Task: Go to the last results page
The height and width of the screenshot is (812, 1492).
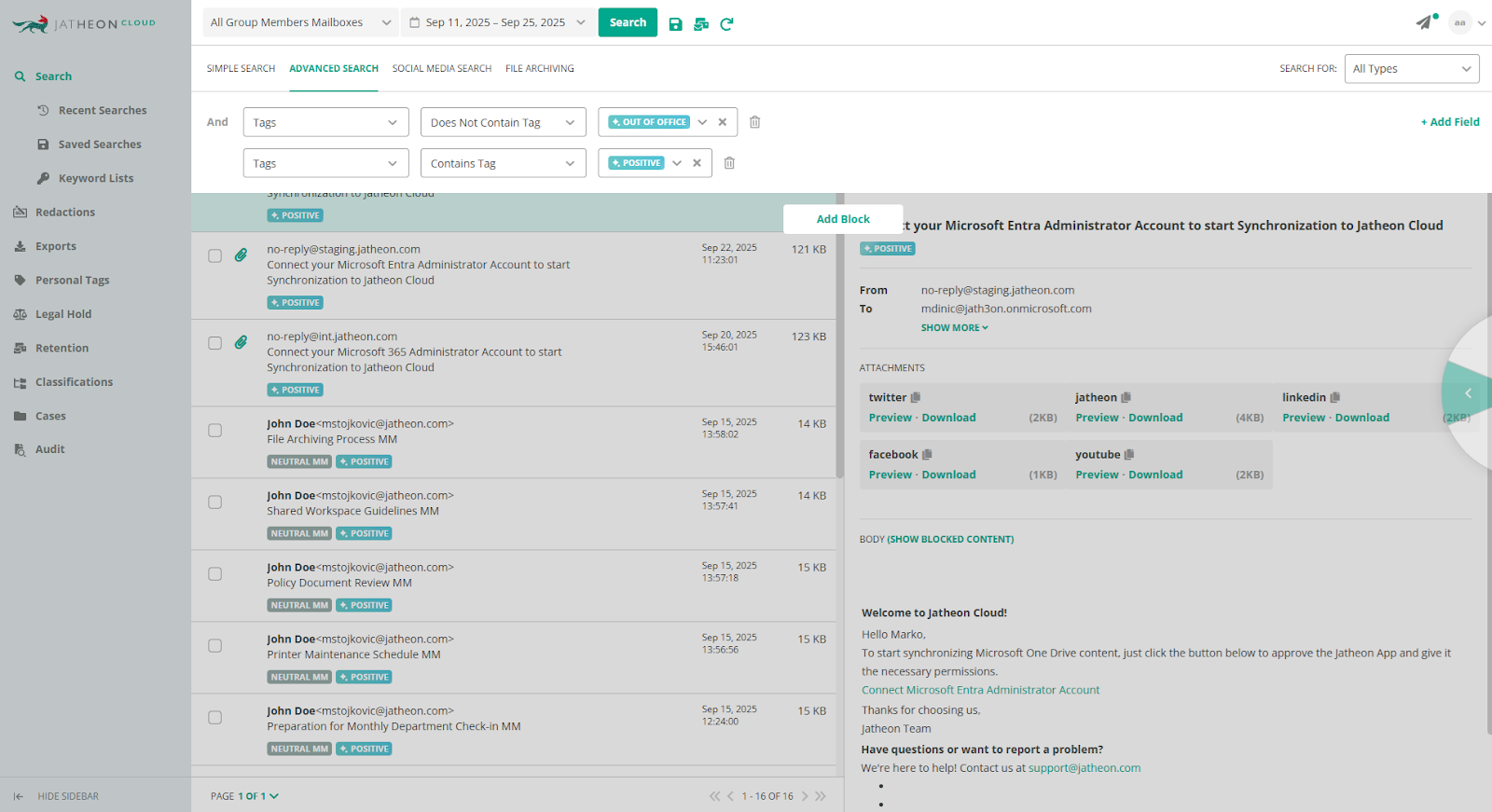Action: 821,796
